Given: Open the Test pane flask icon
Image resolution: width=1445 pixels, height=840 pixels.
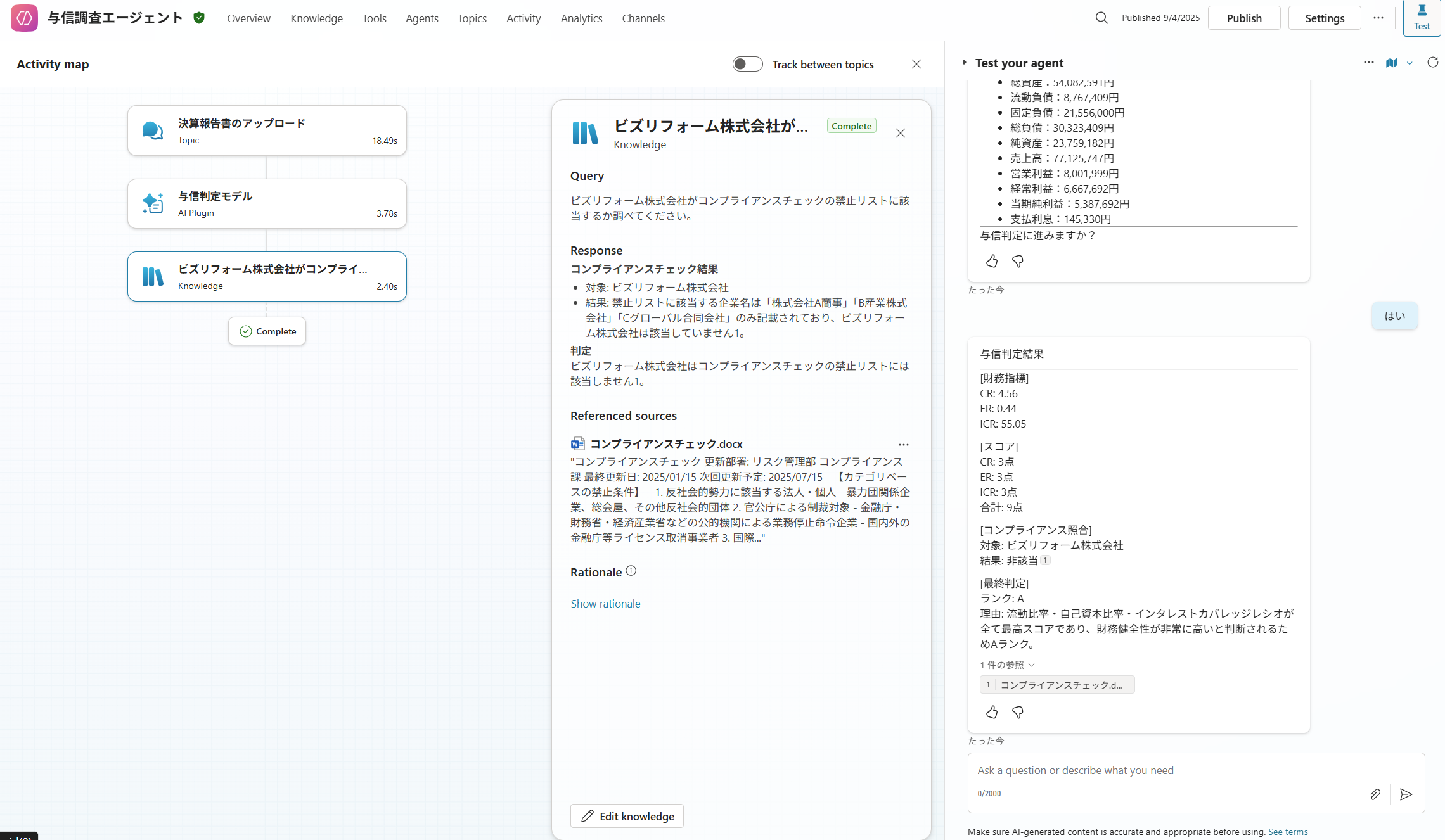Looking at the screenshot, I should point(1422,18).
